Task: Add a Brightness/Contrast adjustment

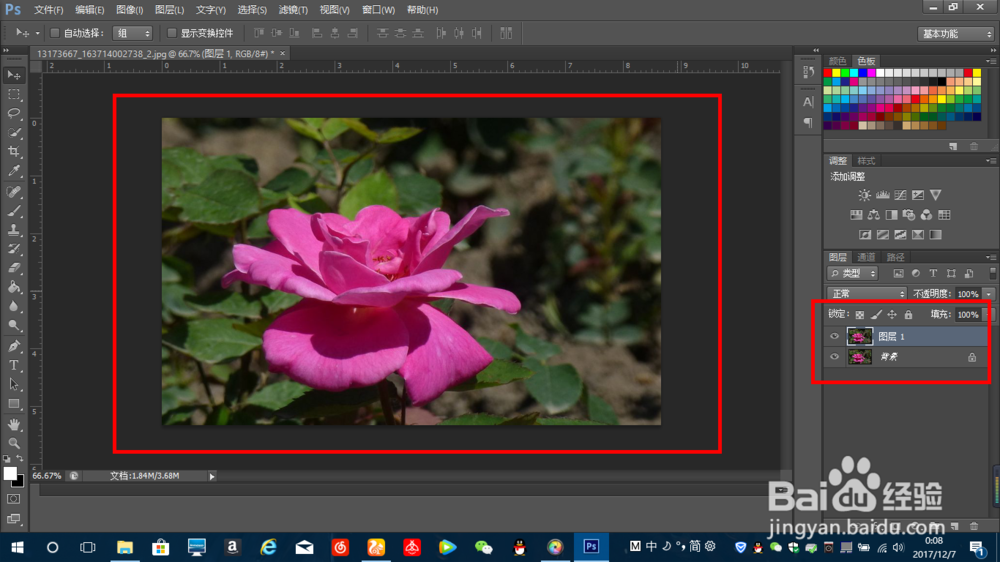Action: (864, 195)
